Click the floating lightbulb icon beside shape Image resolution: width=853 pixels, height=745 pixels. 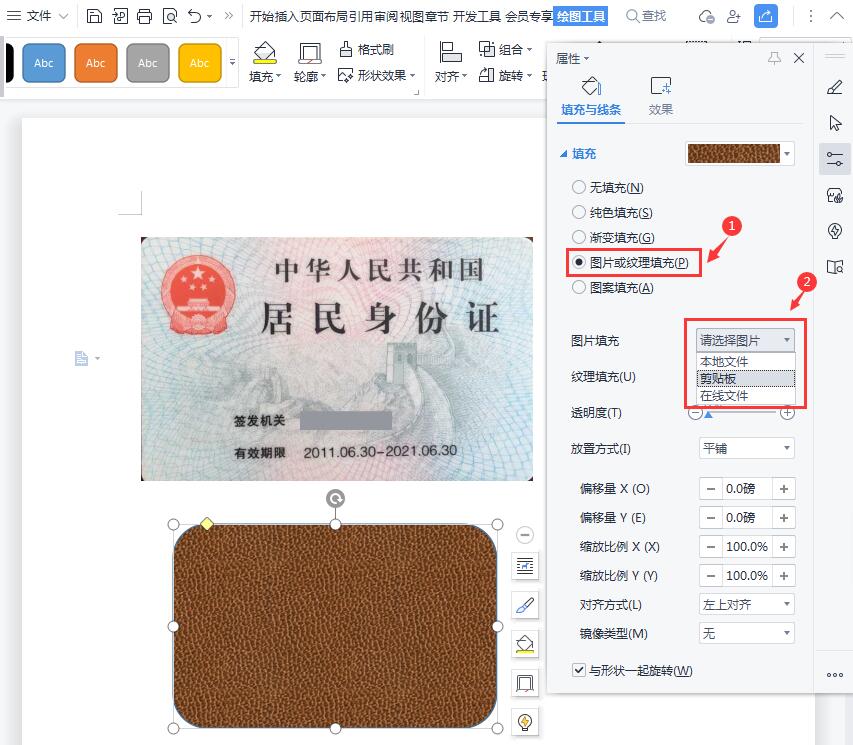click(525, 722)
